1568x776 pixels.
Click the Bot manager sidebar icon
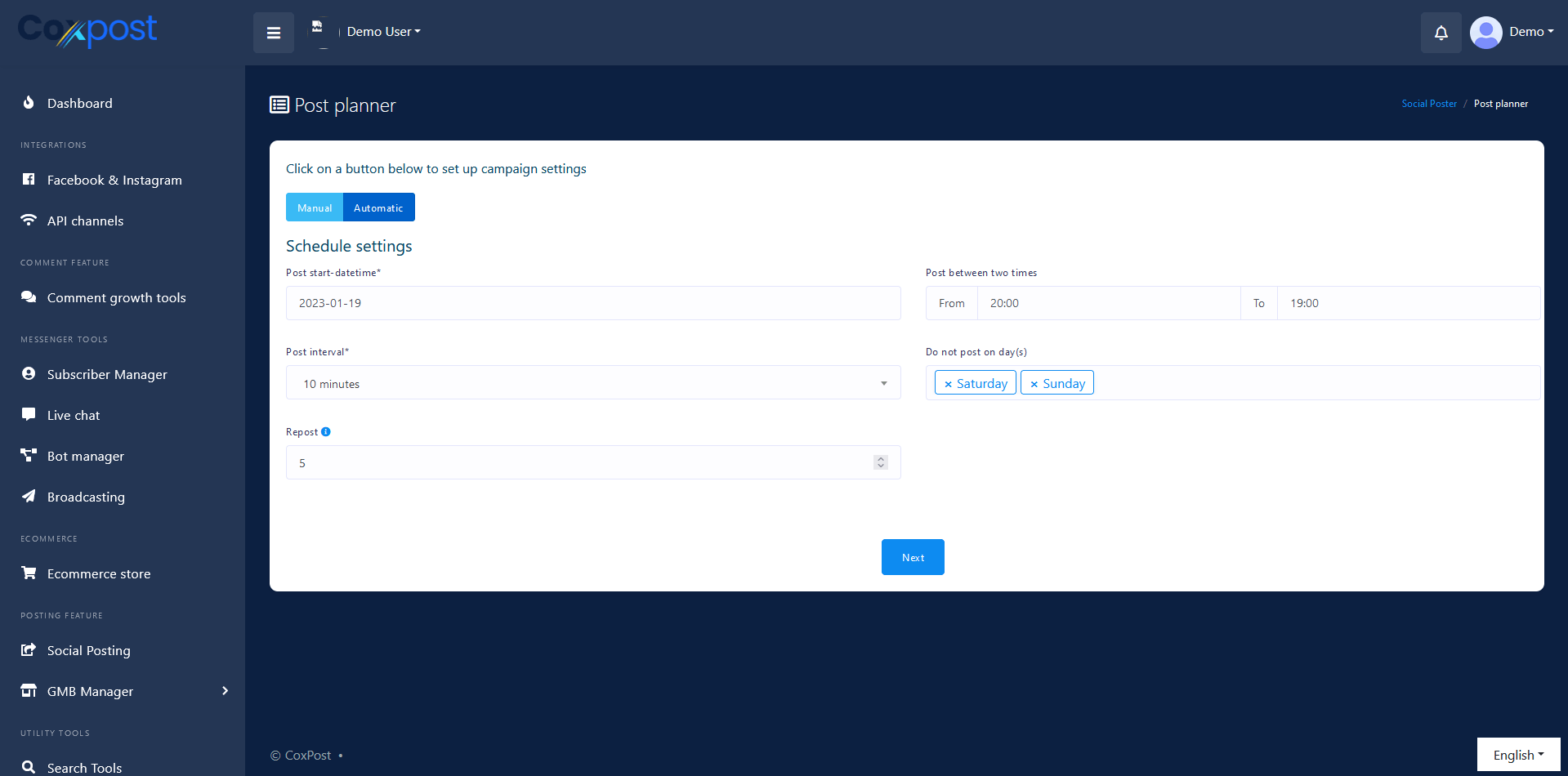(29, 456)
